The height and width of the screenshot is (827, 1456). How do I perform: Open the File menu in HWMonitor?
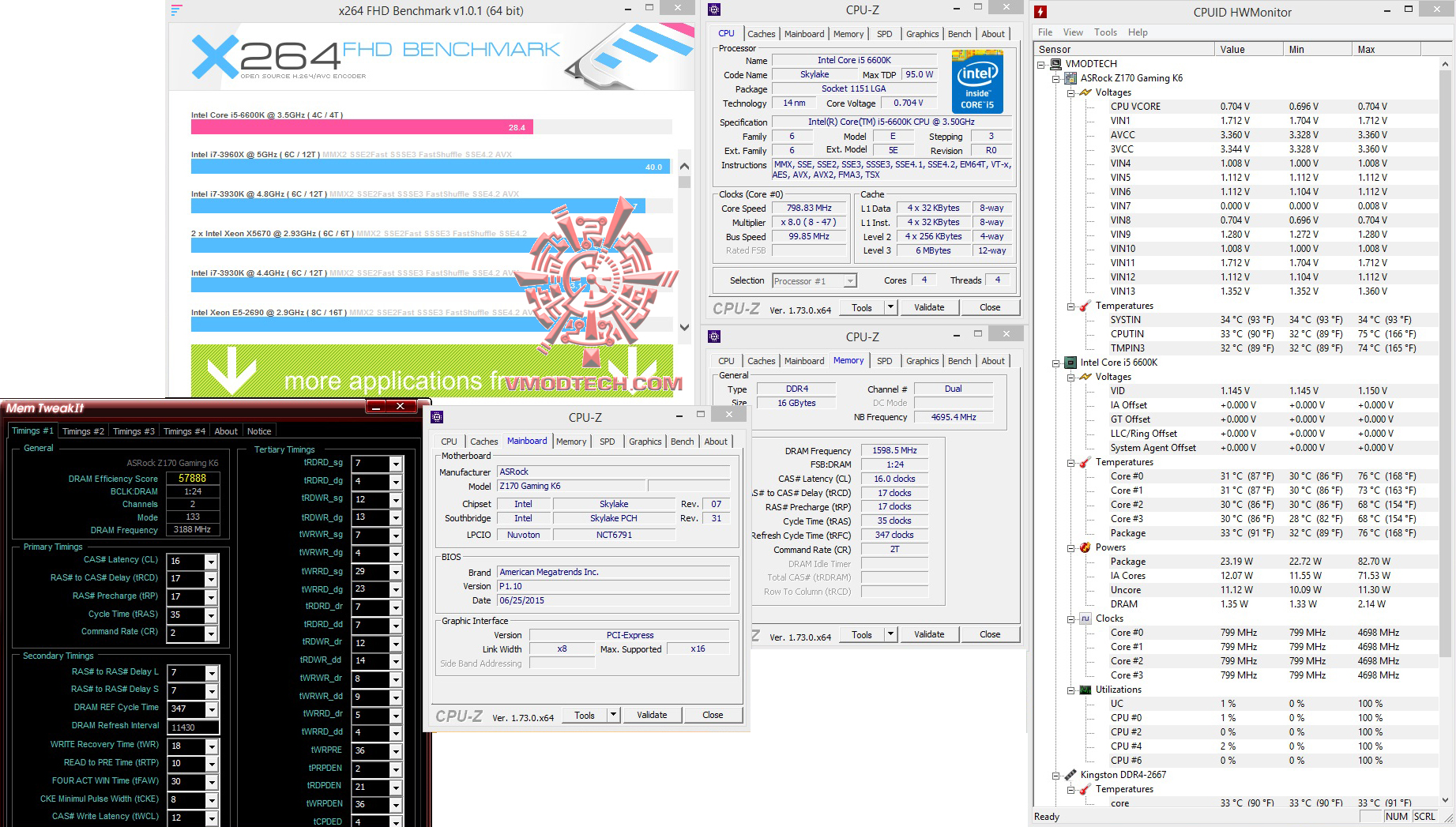pos(1045,32)
